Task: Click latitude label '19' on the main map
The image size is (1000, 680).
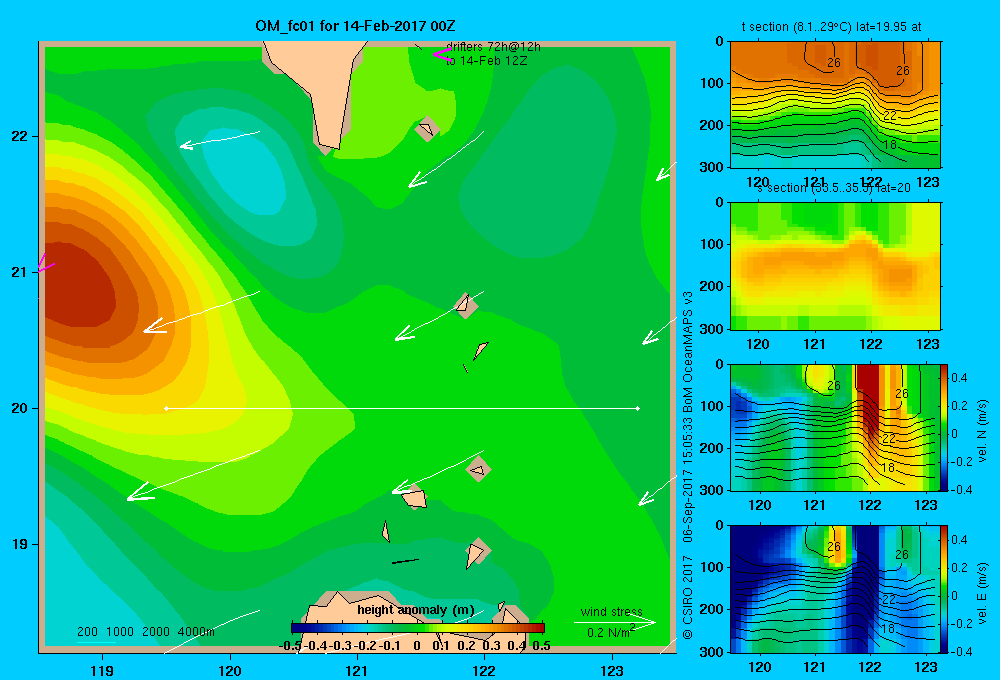Action: tap(19, 544)
